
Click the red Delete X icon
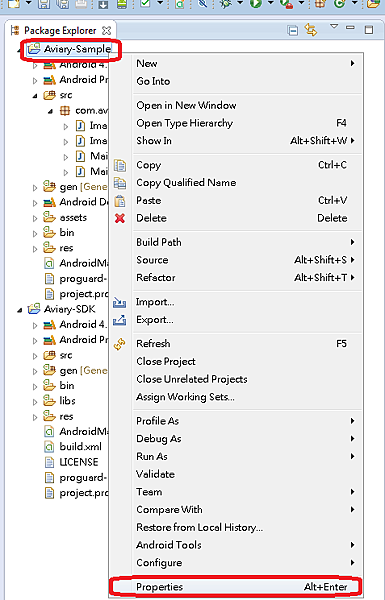pos(120,218)
